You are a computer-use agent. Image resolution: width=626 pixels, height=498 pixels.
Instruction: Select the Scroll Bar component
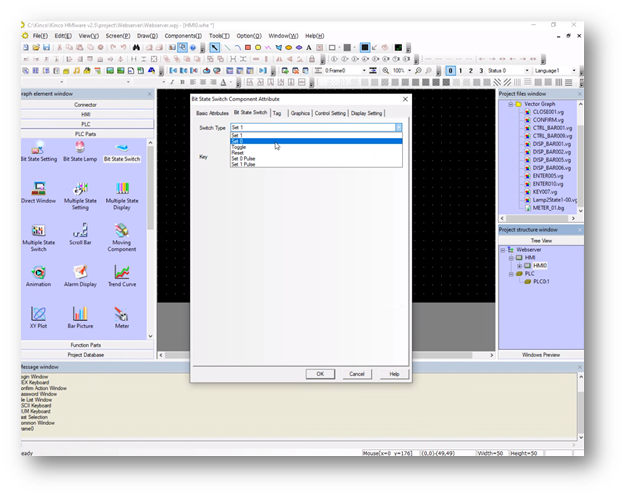(x=80, y=232)
